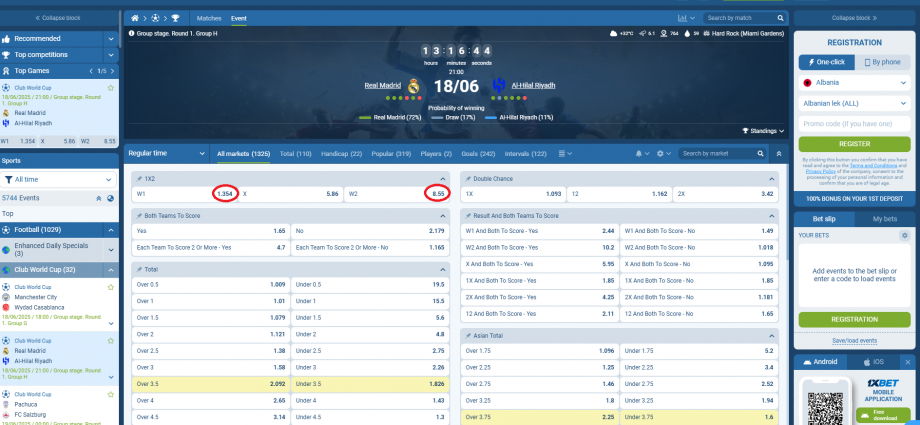The image size is (920, 425).
Task: Click the Albania flag icon
Action: tap(807, 83)
